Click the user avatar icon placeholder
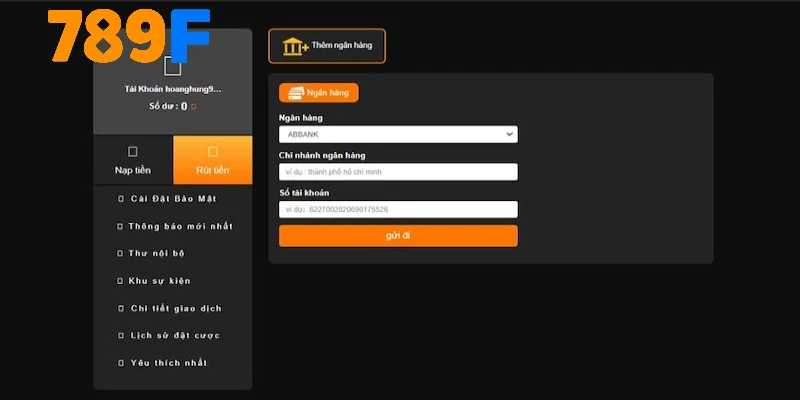The height and width of the screenshot is (400, 800). pyautogui.click(x=173, y=67)
